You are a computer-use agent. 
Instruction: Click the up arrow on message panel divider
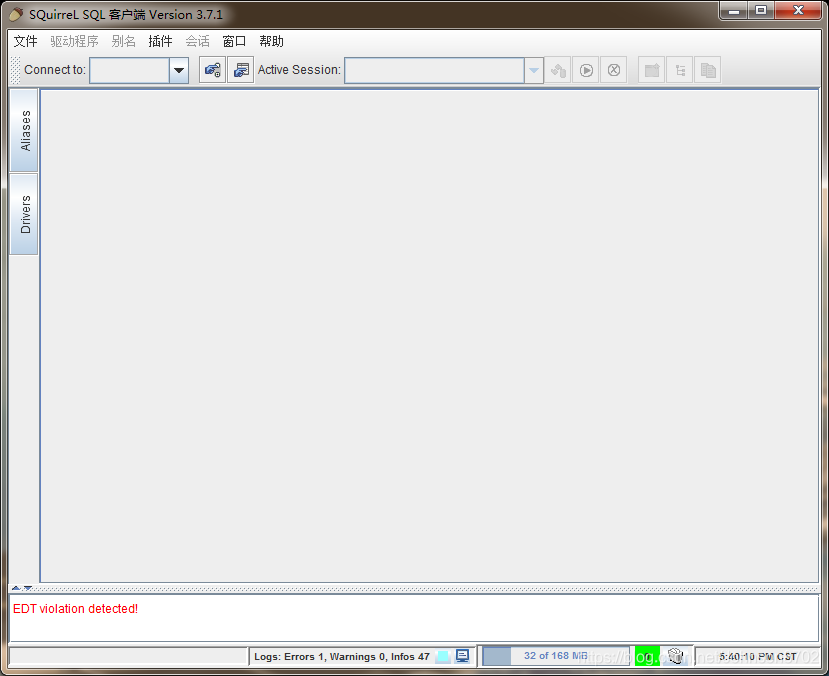click(16, 588)
